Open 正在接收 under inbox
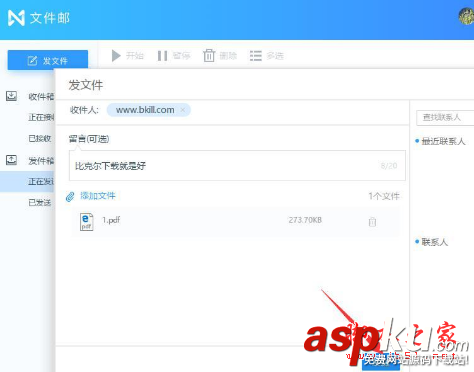This screenshot has height=372, width=474. (41, 117)
